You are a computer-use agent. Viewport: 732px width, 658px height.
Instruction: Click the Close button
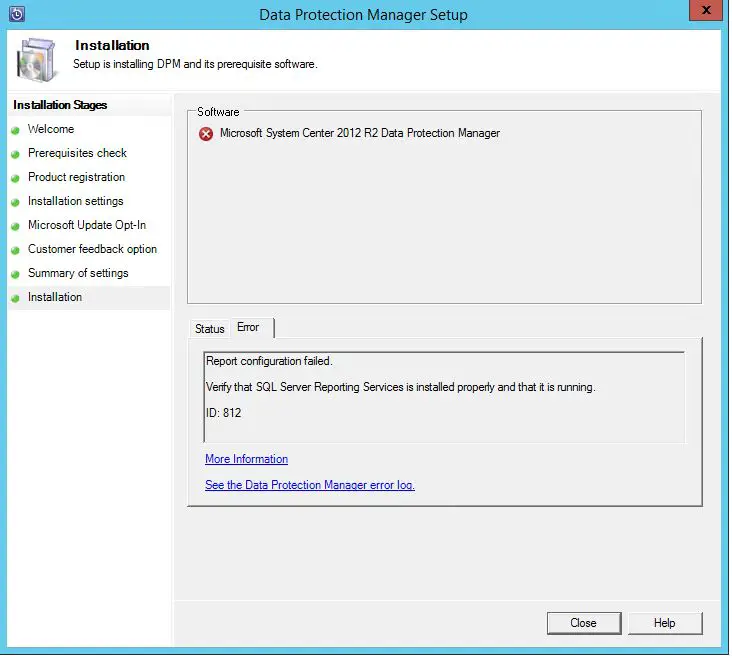[x=584, y=623]
